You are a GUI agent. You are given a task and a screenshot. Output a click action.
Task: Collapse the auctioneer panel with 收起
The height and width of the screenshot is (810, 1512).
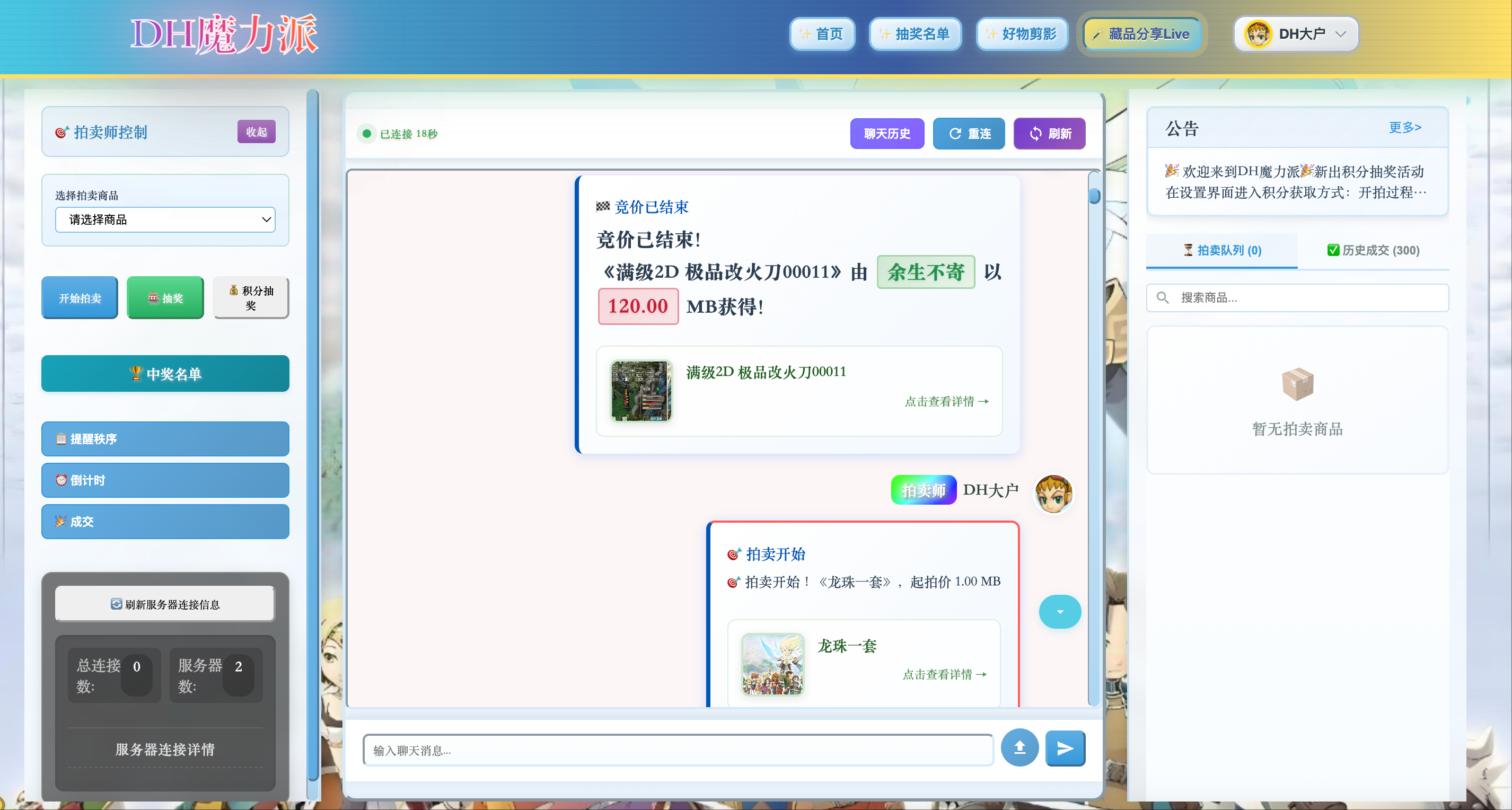[256, 131]
